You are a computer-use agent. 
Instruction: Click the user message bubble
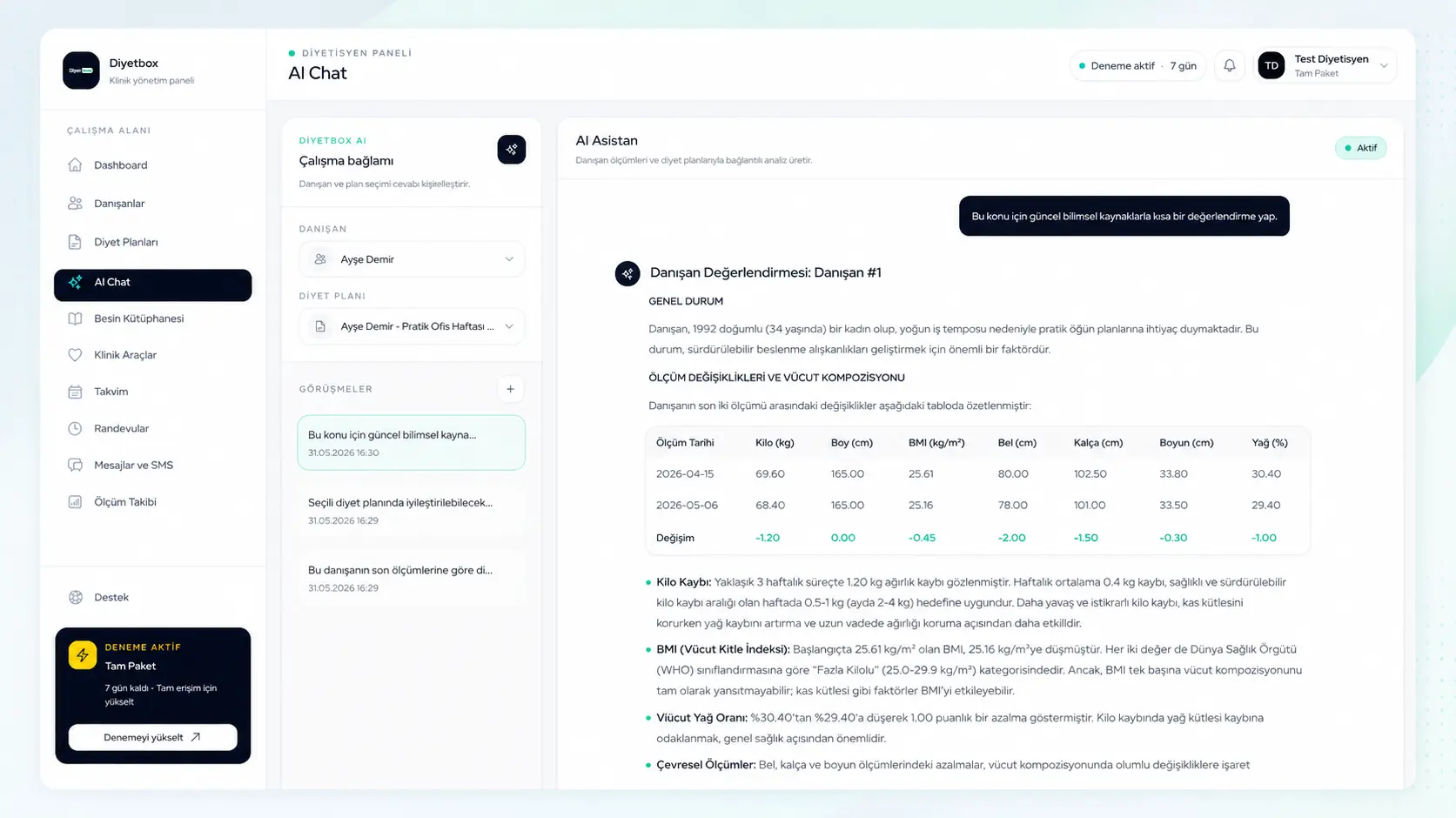coord(1124,216)
